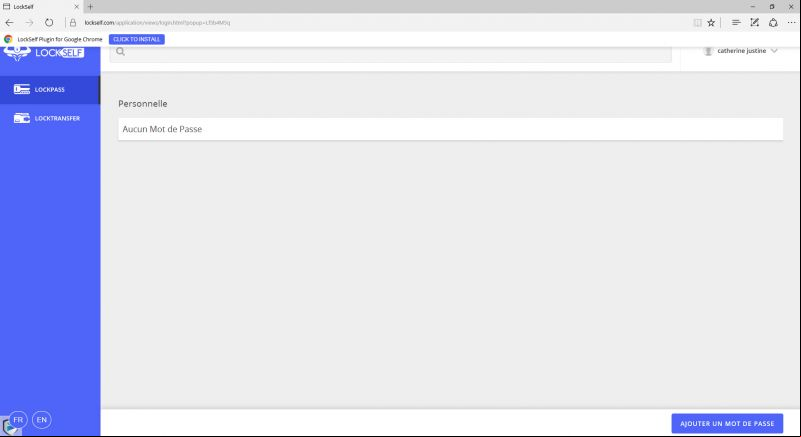Open browser more options ellipsis
The width and height of the screenshot is (801, 437).
(x=791, y=22)
